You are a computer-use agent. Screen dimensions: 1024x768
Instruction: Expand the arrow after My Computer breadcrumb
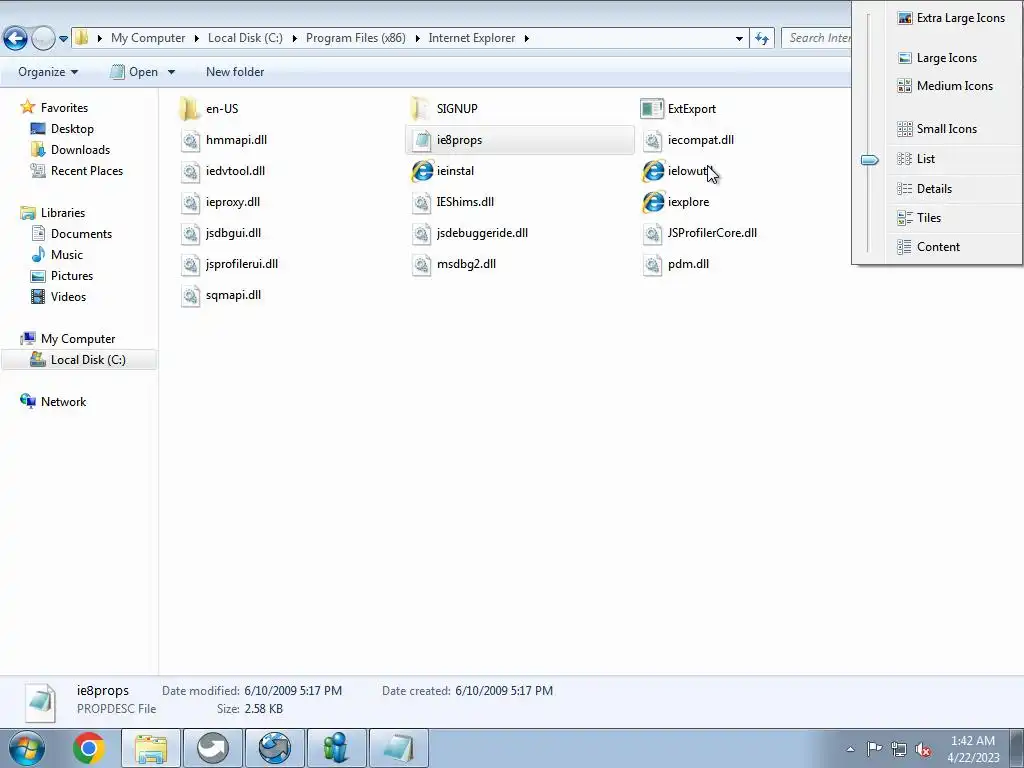pos(197,39)
